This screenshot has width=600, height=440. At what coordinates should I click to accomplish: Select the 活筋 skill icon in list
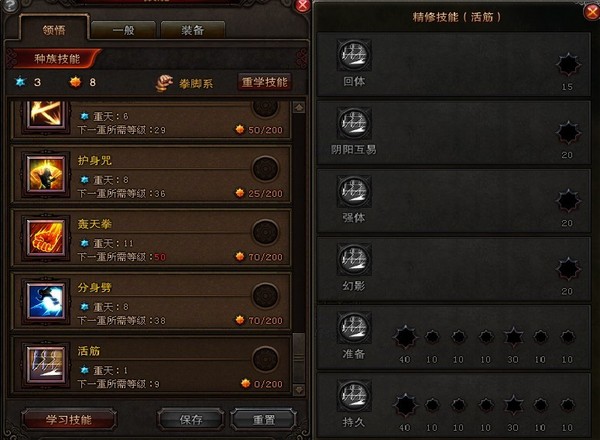tap(46, 365)
